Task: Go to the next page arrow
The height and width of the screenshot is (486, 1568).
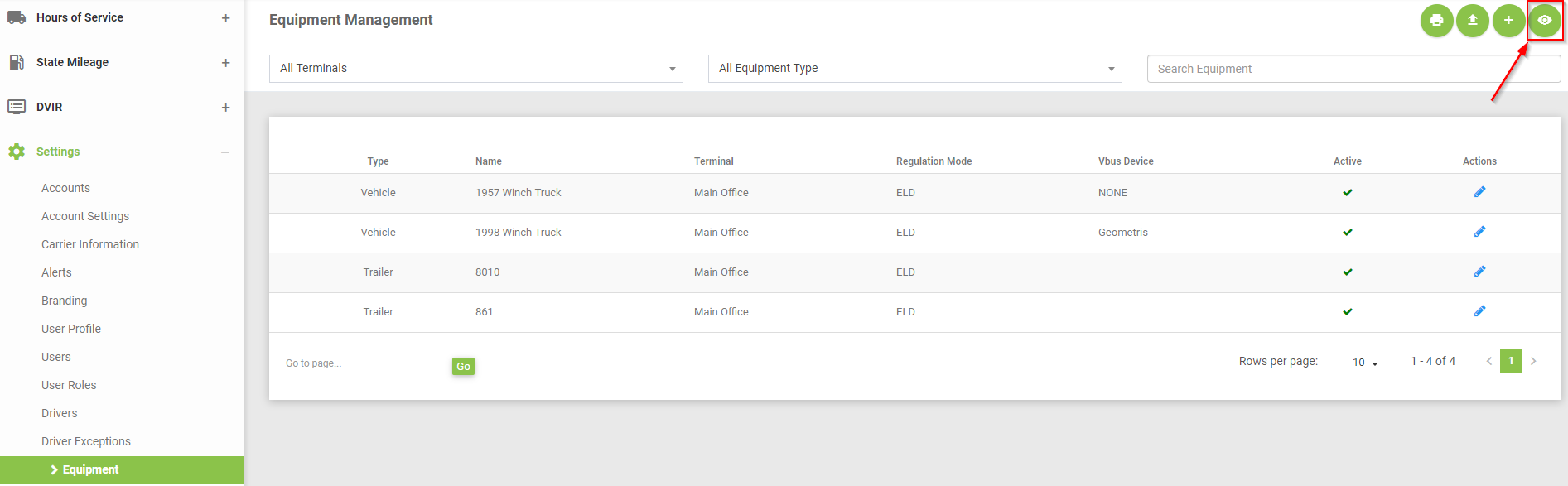Action: (x=1533, y=361)
